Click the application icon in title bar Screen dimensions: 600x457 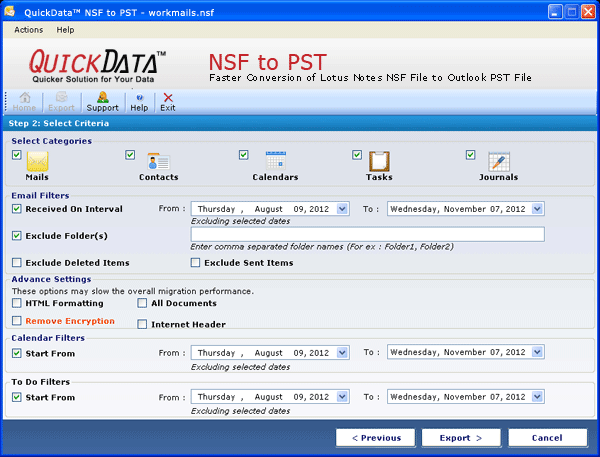point(10,11)
